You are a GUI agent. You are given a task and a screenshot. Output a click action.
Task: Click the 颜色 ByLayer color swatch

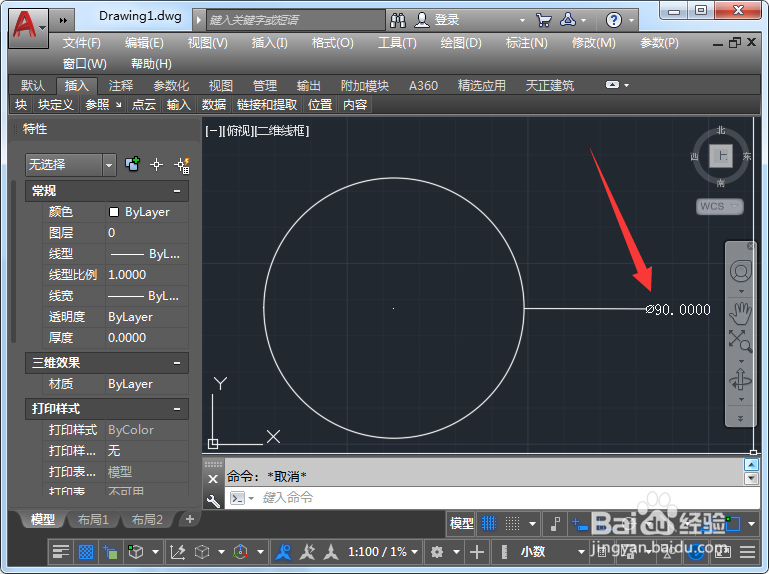[x=114, y=212]
